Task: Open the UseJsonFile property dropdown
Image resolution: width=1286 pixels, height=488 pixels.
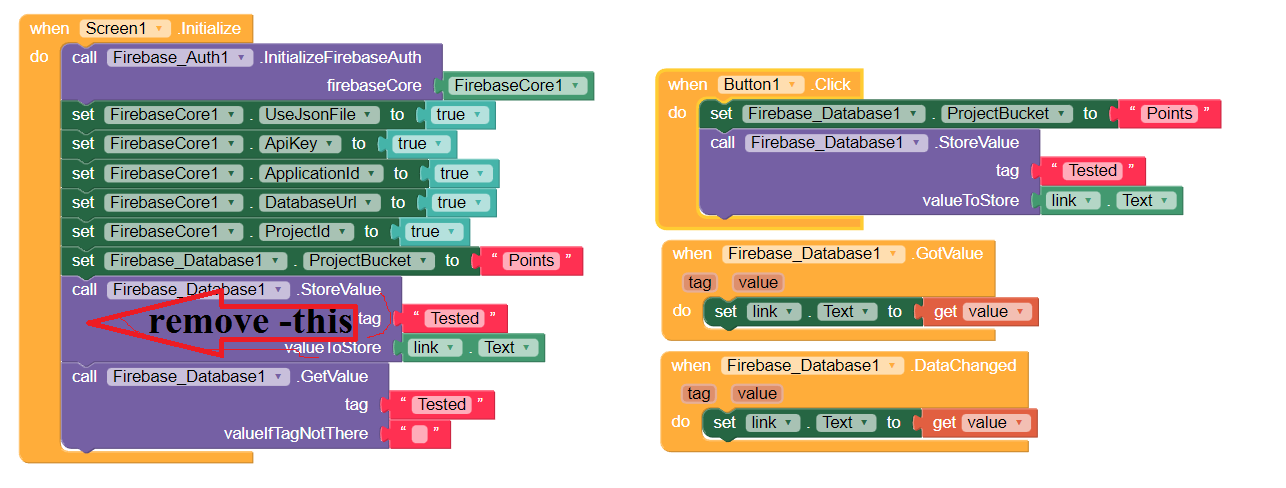Action: [317, 115]
